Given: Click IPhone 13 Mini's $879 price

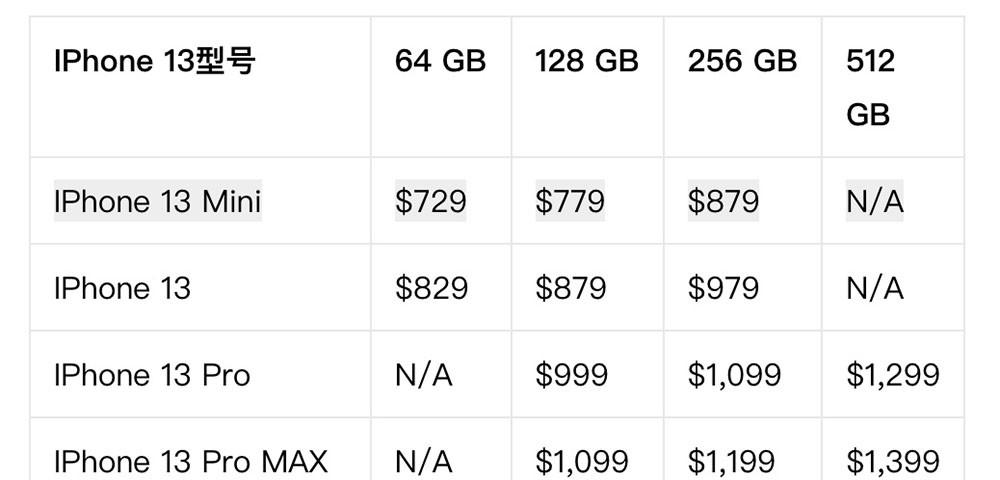Looking at the screenshot, I should (x=723, y=202).
